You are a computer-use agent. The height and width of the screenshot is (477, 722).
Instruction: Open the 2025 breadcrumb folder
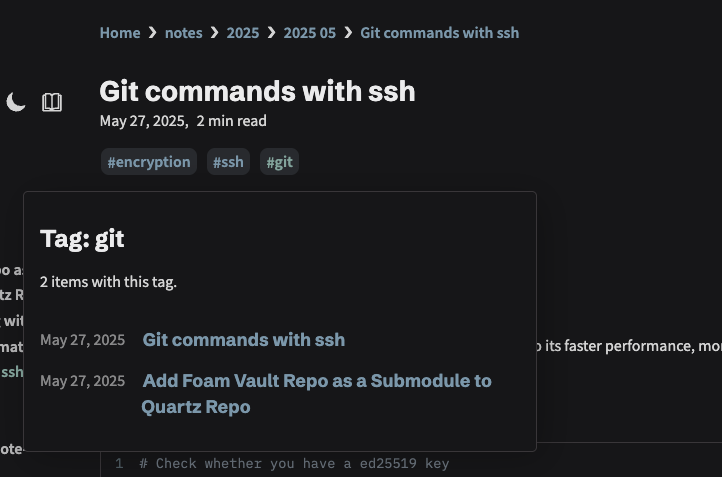click(243, 33)
